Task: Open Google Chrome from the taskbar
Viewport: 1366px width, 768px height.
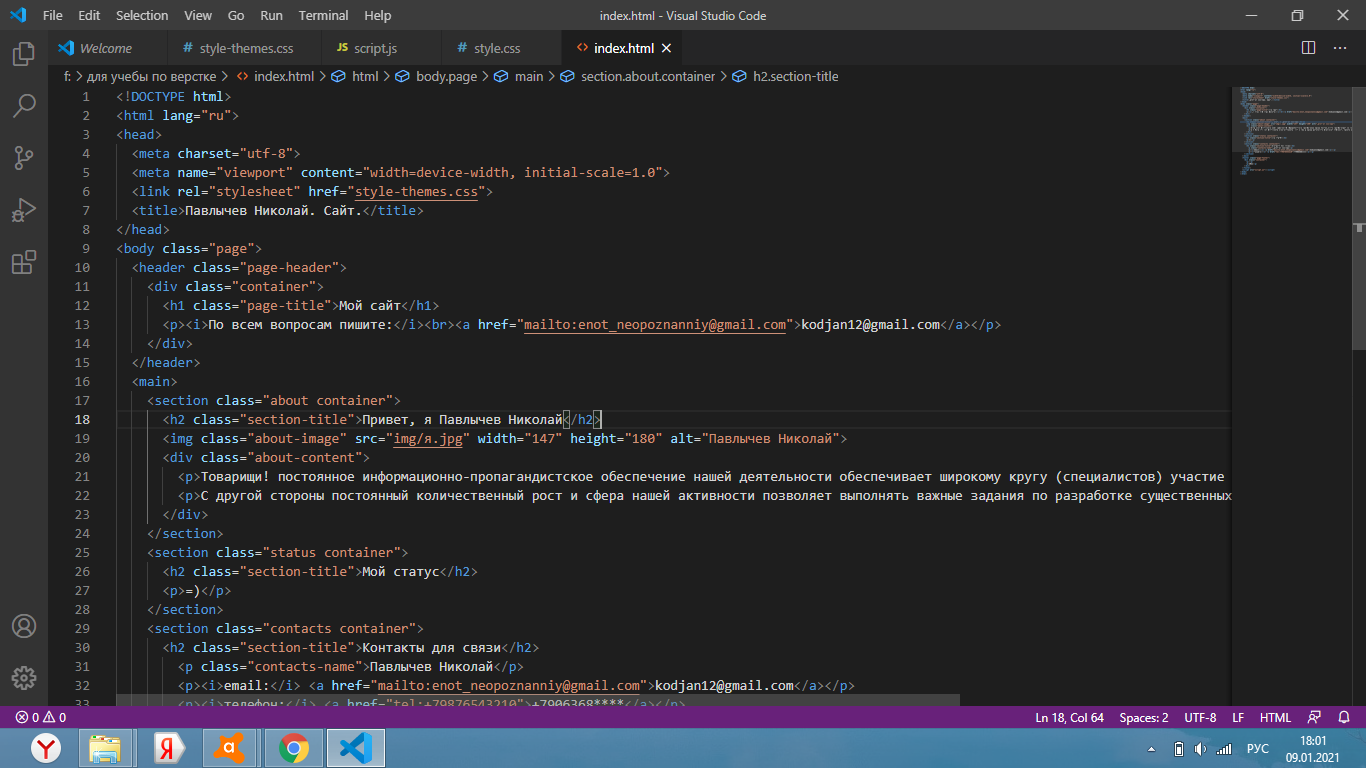Action: click(x=293, y=748)
